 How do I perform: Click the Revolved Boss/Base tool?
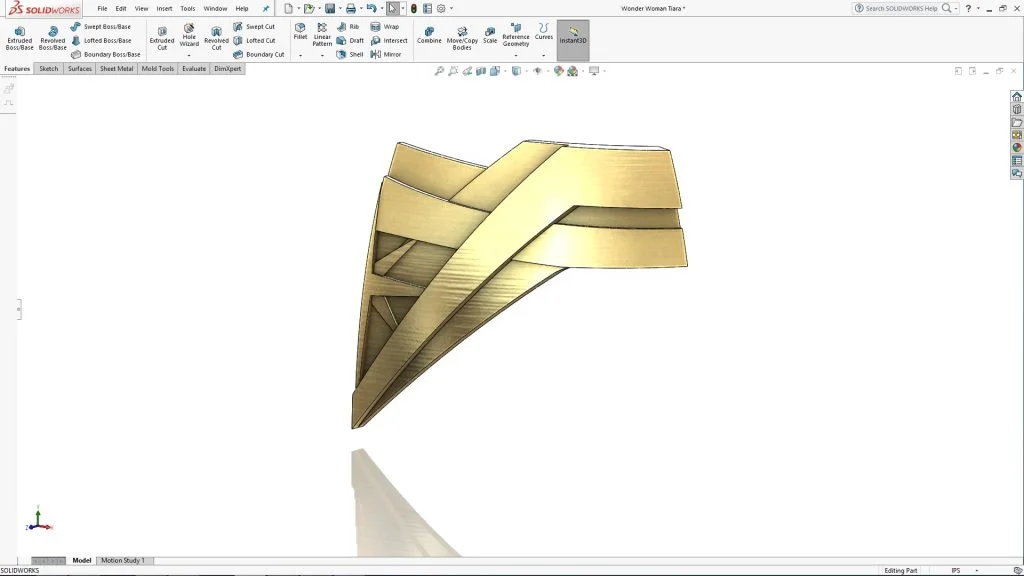coord(52,37)
